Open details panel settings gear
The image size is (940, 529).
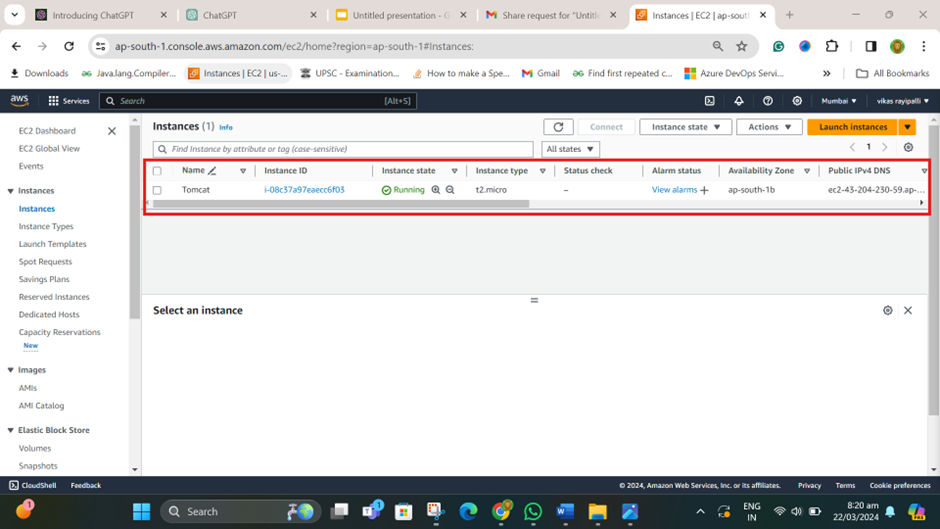(x=888, y=310)
